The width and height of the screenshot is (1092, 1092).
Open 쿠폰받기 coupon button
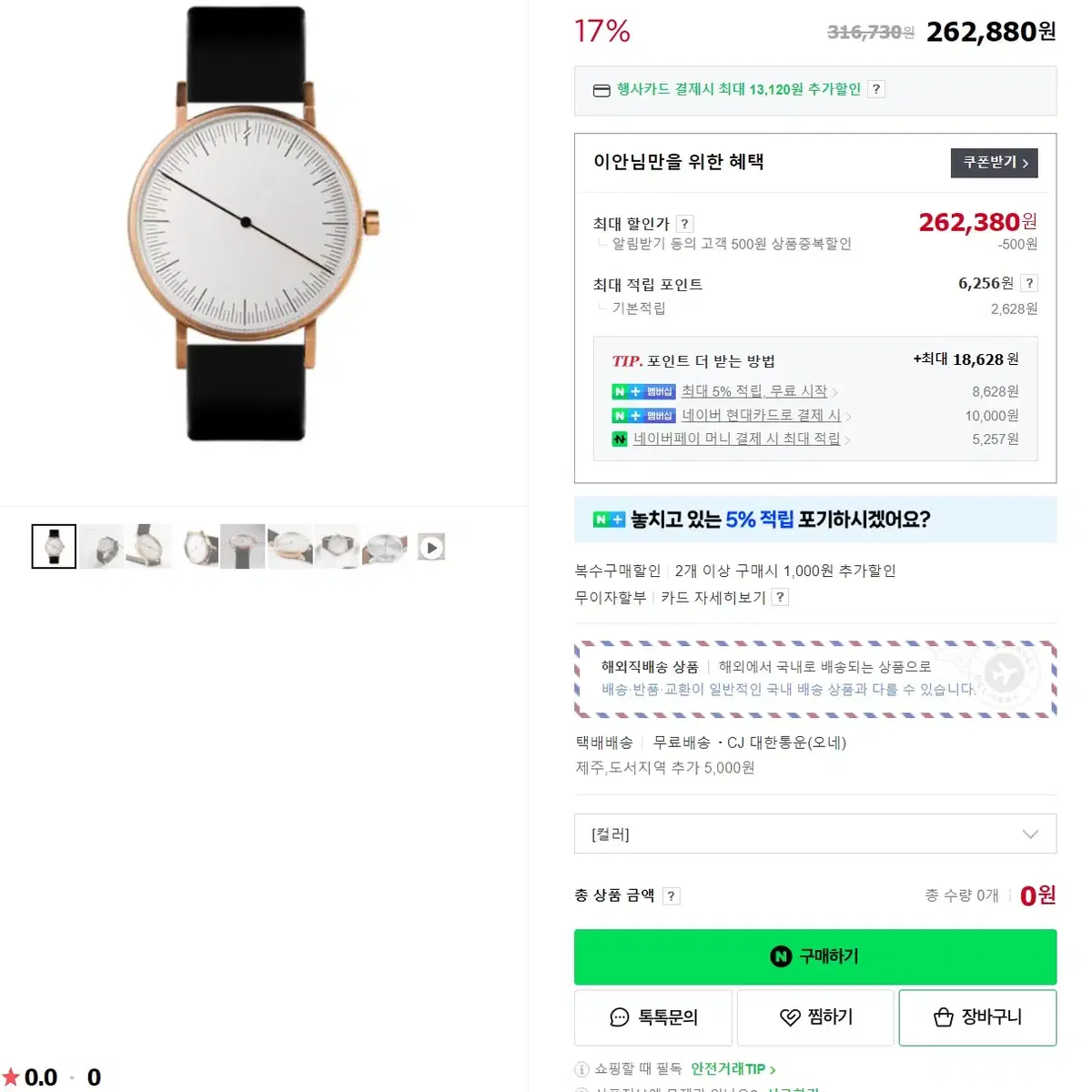(x=995, y=163)
